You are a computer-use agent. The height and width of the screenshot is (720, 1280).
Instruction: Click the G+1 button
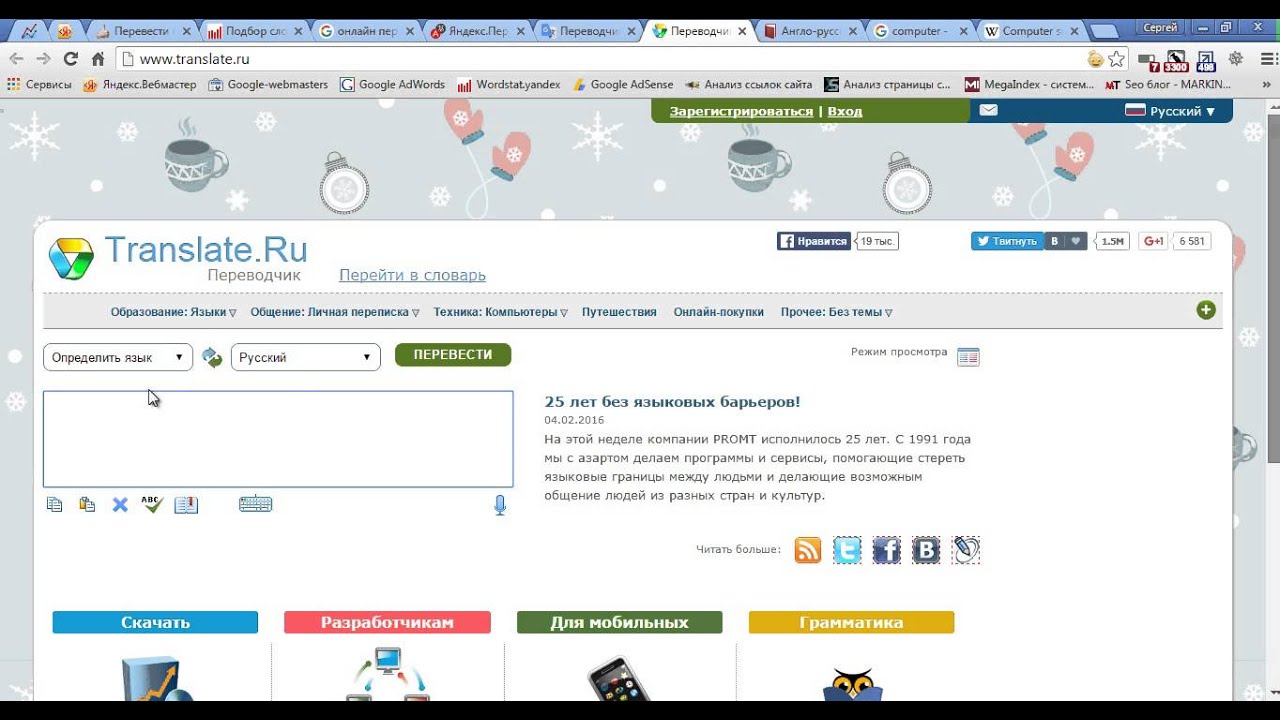tap(1153, 241)
